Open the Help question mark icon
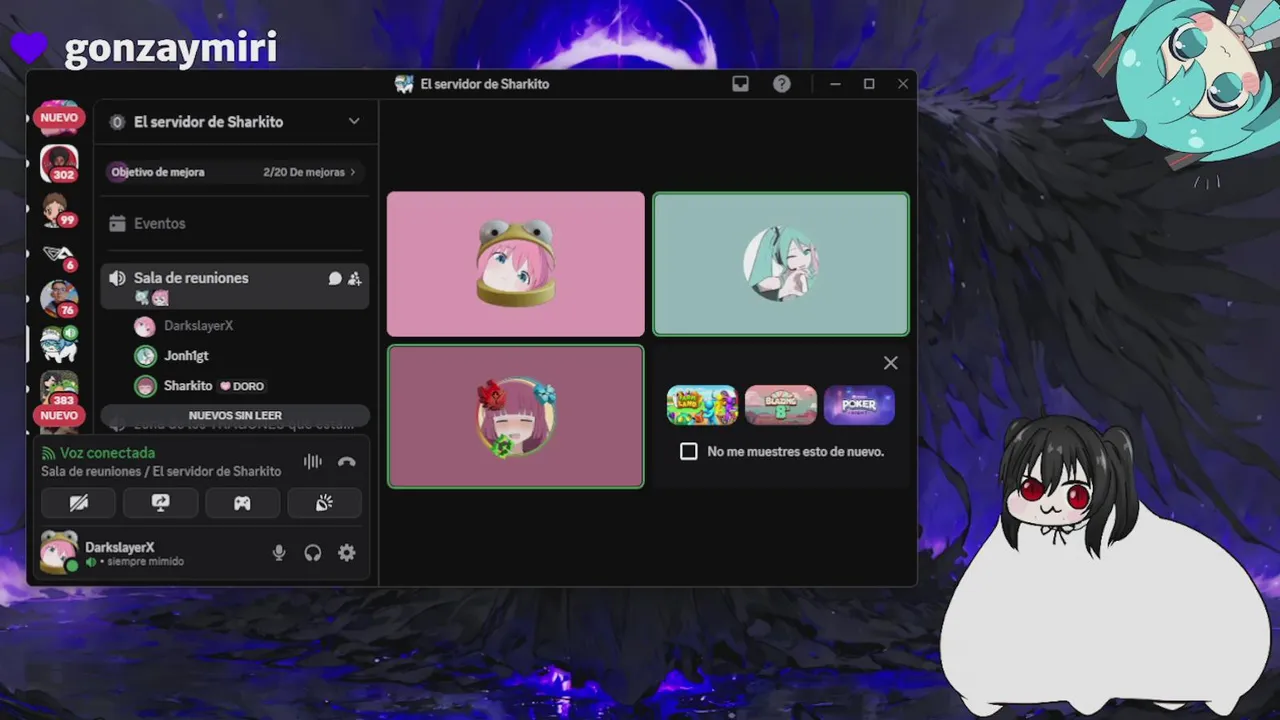 (782, 84)
